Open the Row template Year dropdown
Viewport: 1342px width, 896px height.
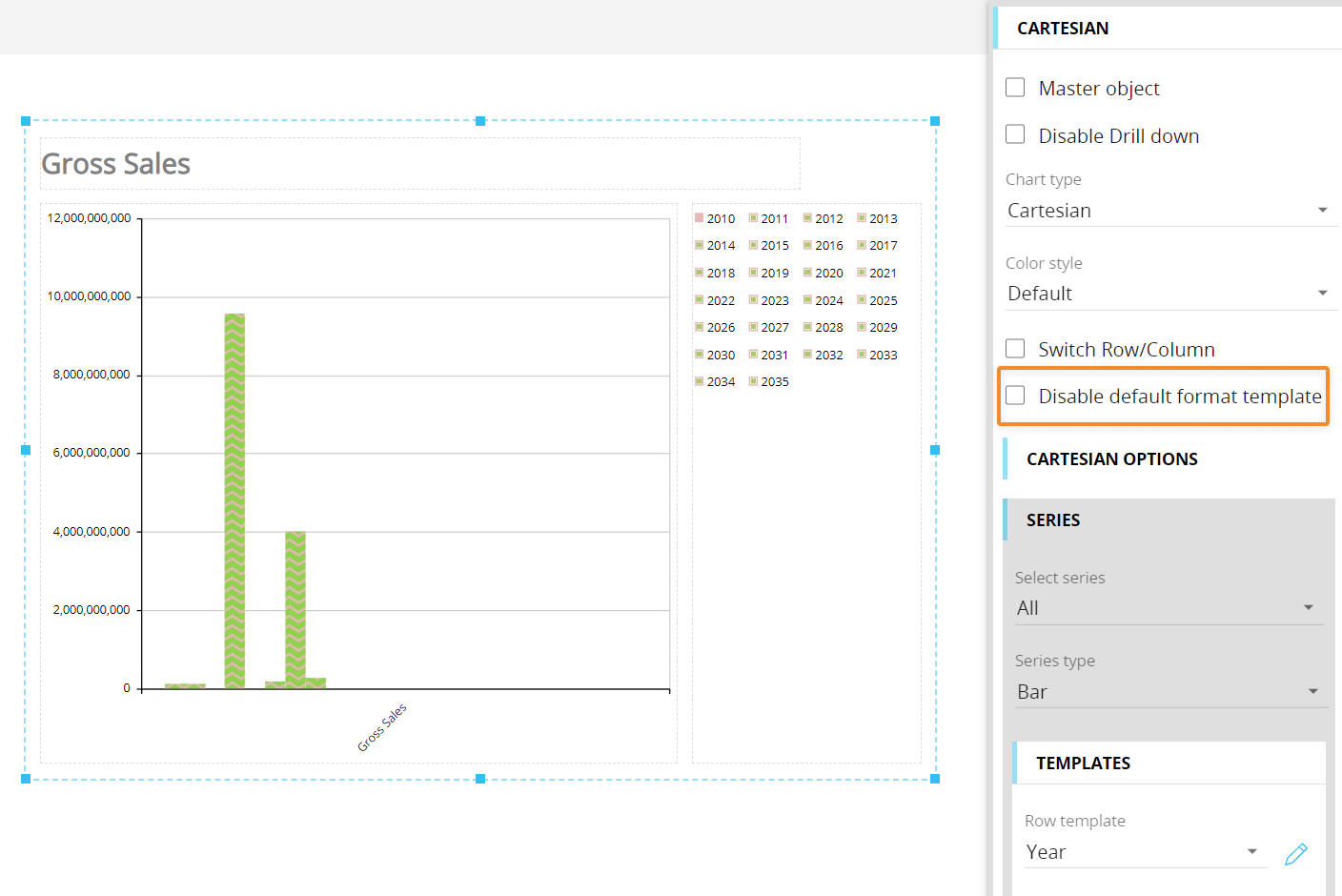(x=1146, y=852)
